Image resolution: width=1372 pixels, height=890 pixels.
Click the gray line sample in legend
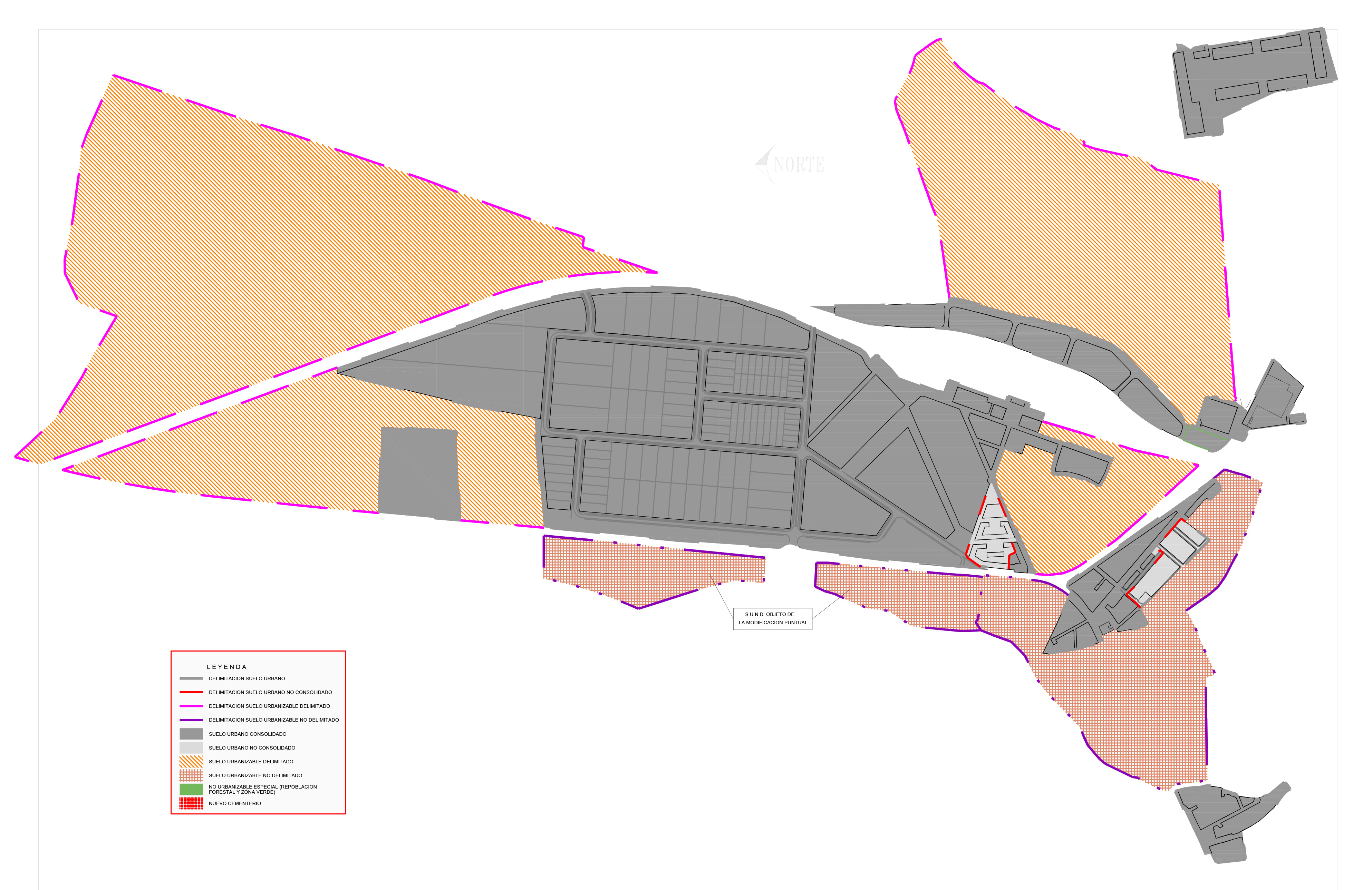pyautogui.click(x=191, y=678)
